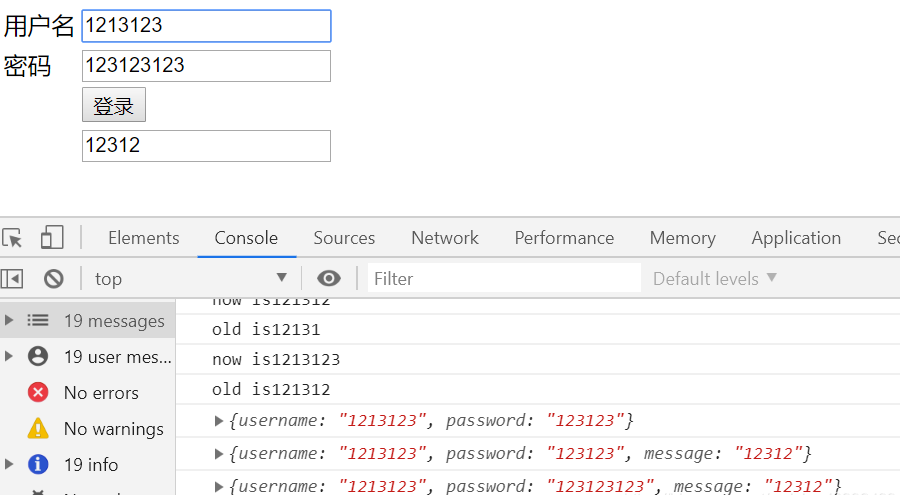Clear the console with the ban icon

pos(54,278)
